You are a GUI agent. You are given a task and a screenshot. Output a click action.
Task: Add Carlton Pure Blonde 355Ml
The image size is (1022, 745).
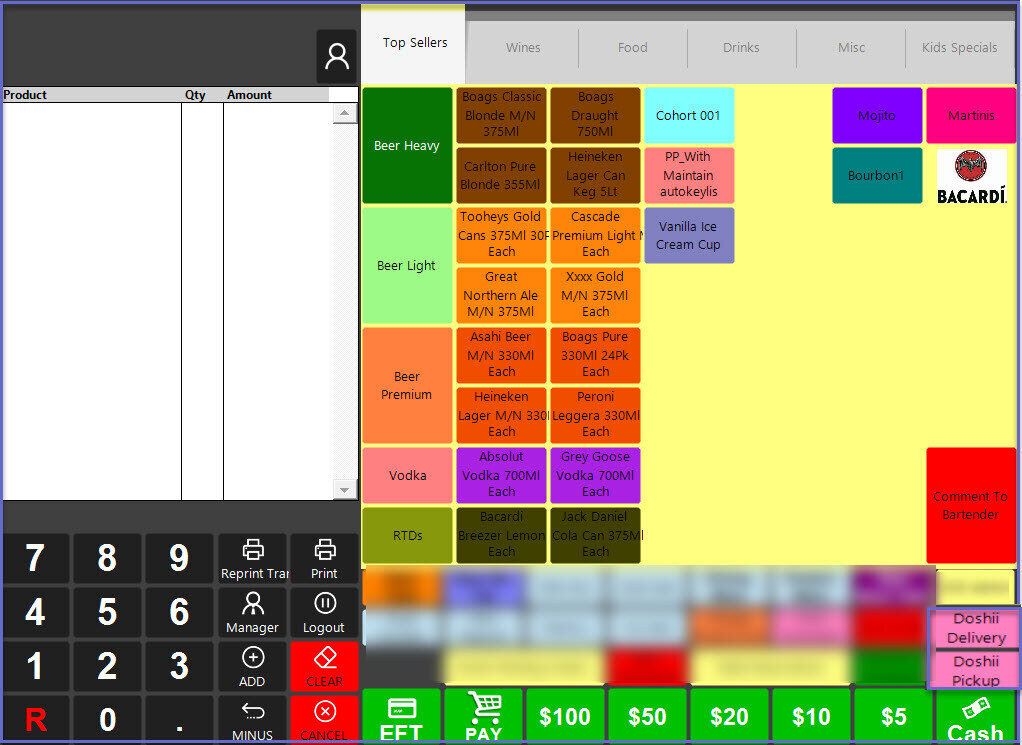tap(501, 175)
